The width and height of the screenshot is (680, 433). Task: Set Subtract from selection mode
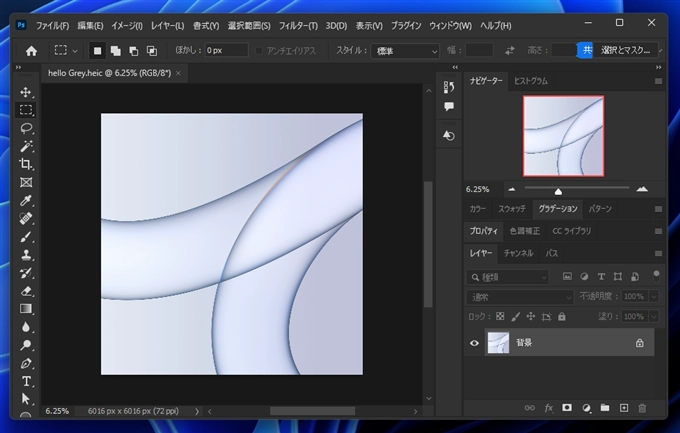click(134, 51)
